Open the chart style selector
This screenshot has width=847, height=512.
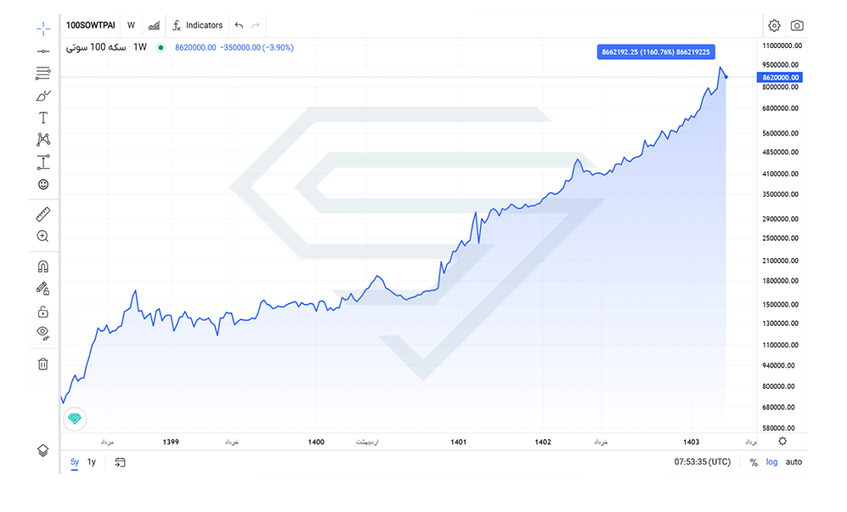tap(154, 25)
